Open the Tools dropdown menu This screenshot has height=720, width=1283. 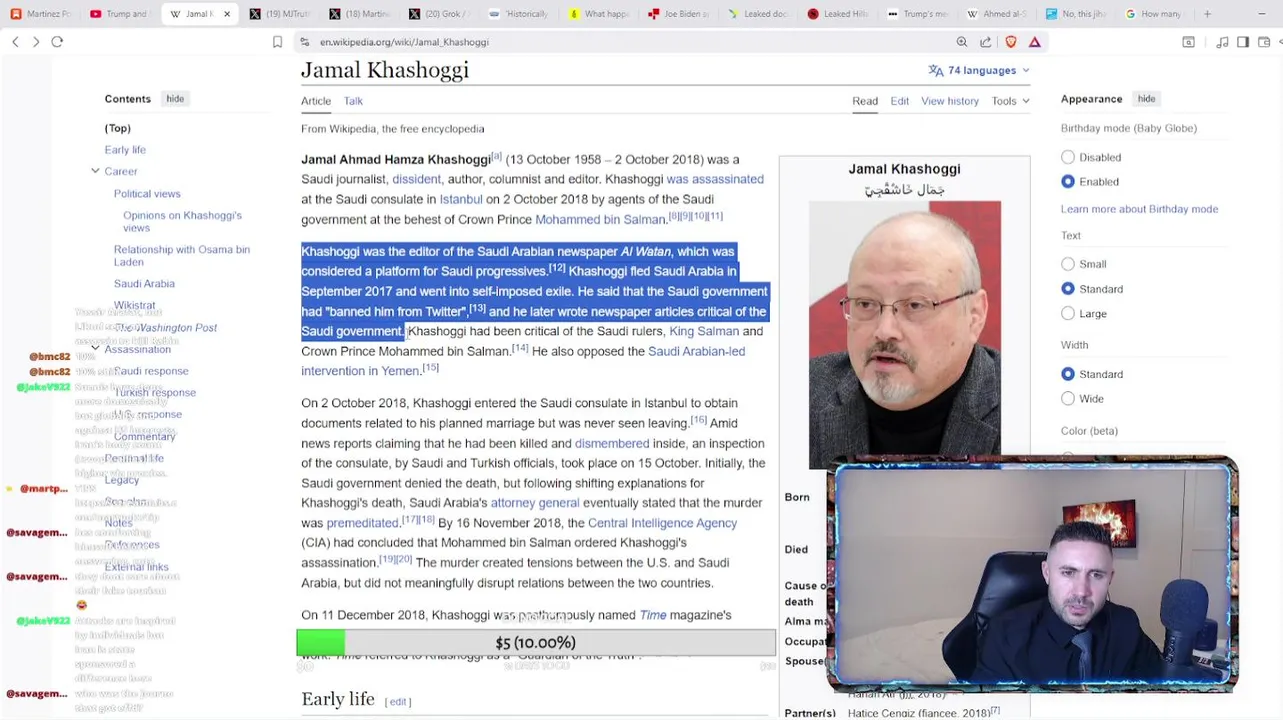point(1010,101)
